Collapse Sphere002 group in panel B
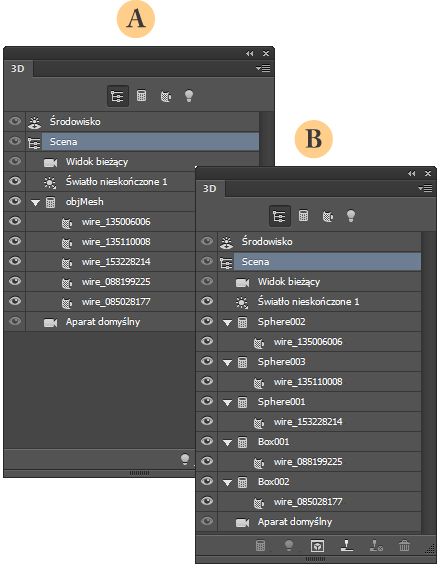The width and height of the screenshot is (443, 570). pos(227,323)
